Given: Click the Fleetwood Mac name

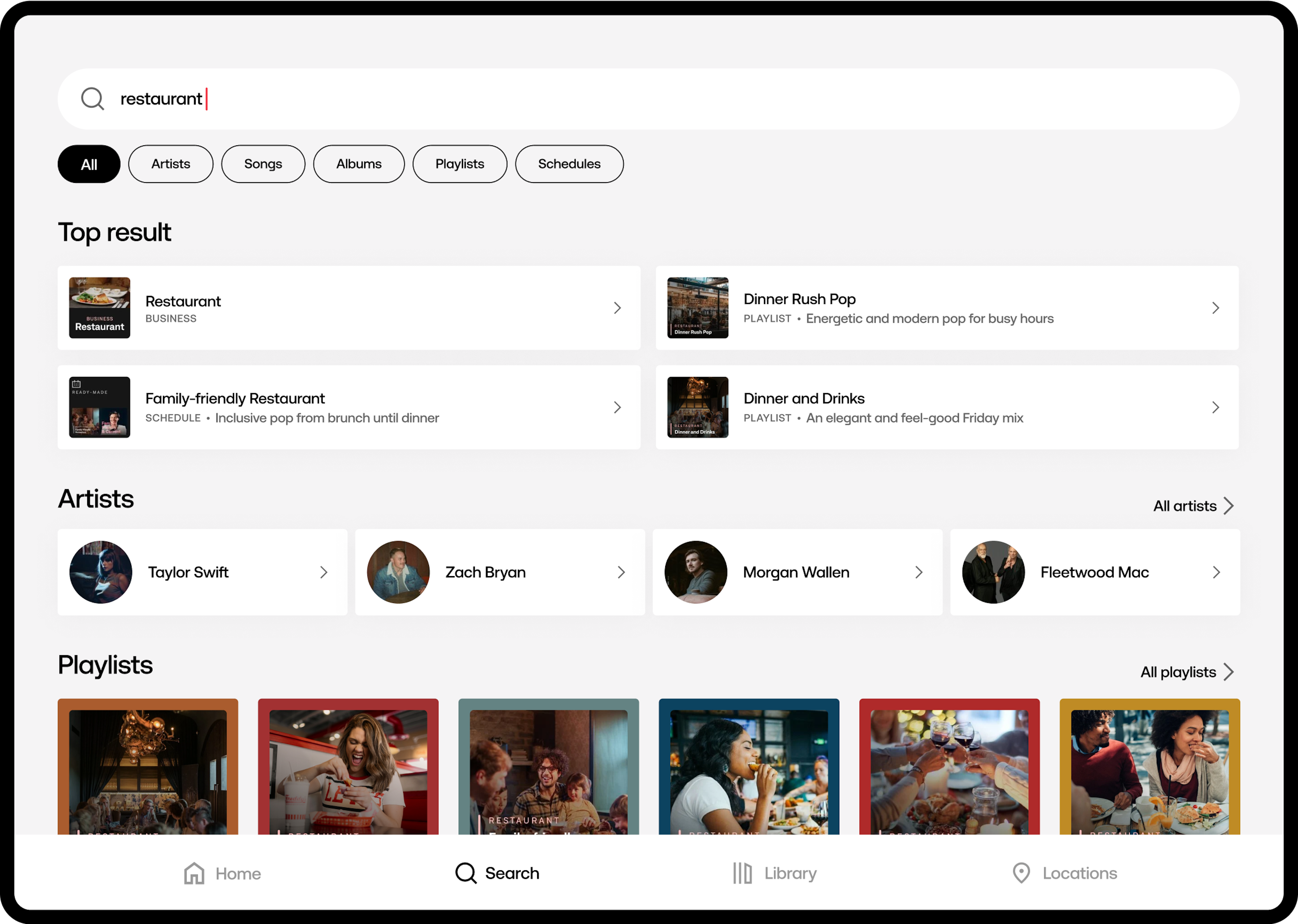Looking at the screenshot, I should coord(1095,572).
